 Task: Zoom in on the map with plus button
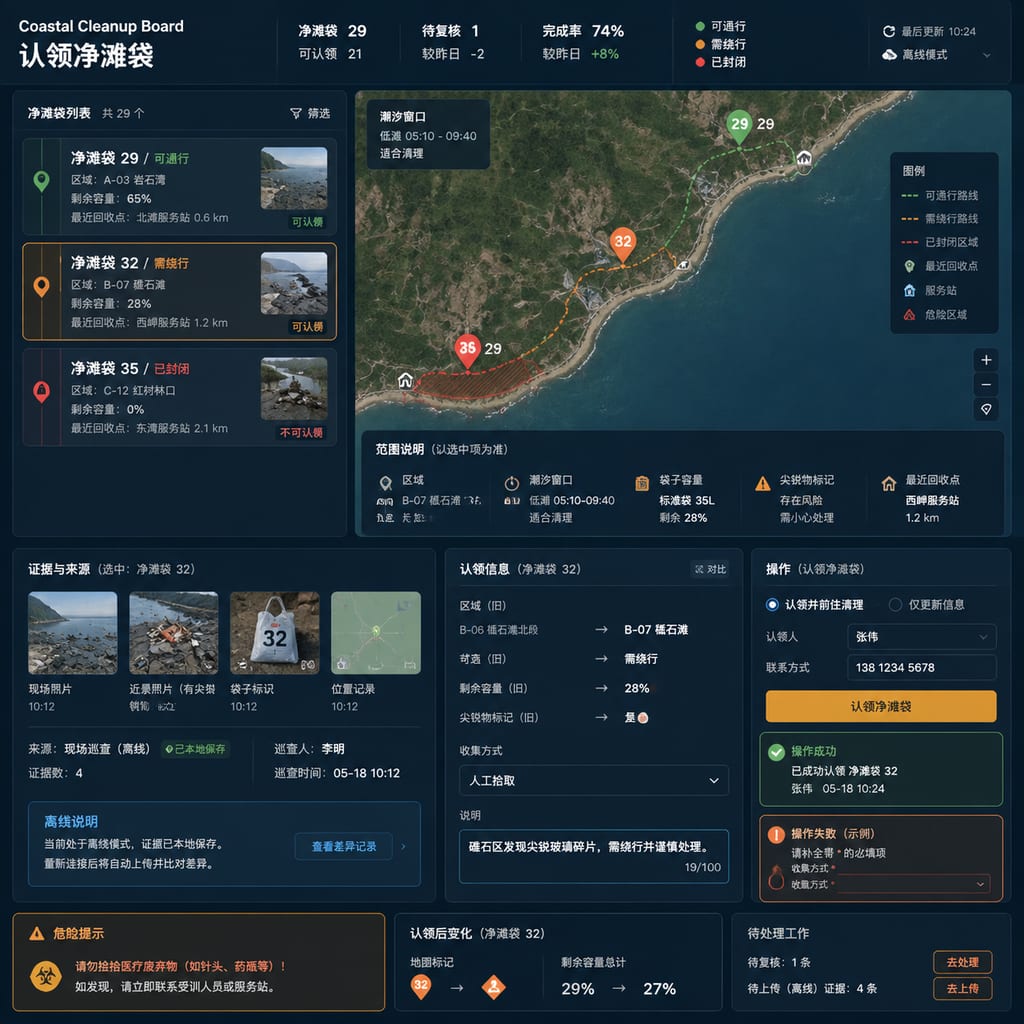986,360
